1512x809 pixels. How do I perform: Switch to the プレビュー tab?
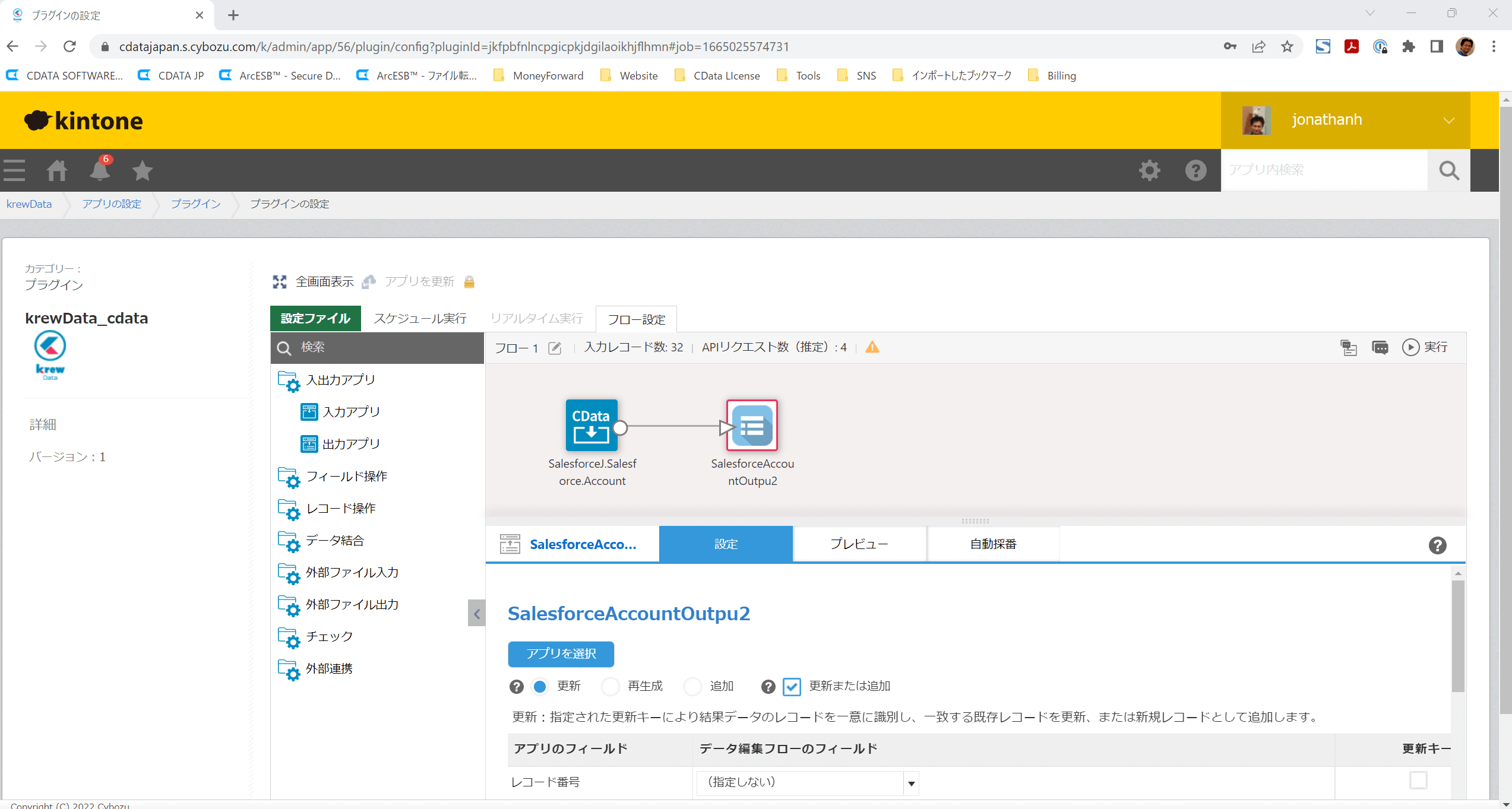click(859, 544)
